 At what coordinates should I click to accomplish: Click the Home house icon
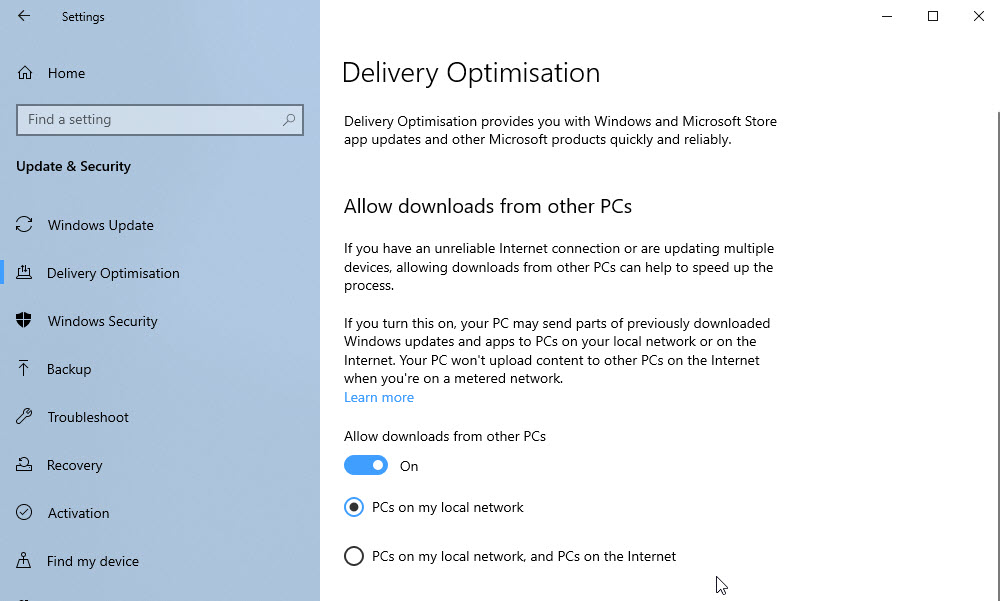click(24, 73)
